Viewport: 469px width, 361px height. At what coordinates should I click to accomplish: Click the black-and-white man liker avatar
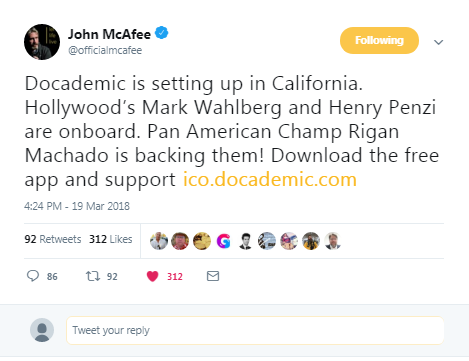pyautogui.click(x=245, y=241)
